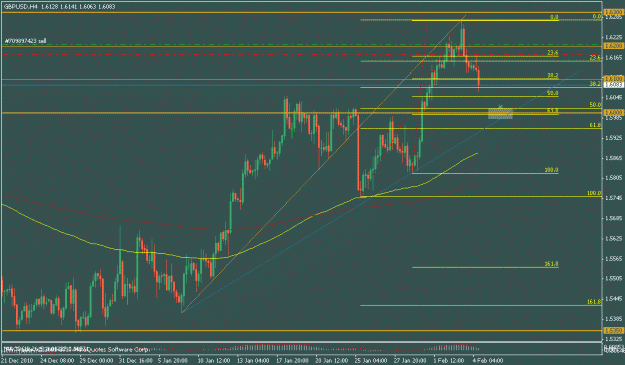Screen dimensions: 625x365
Task: Click the 1.5925 price scale label
Action: pos(613,138)
